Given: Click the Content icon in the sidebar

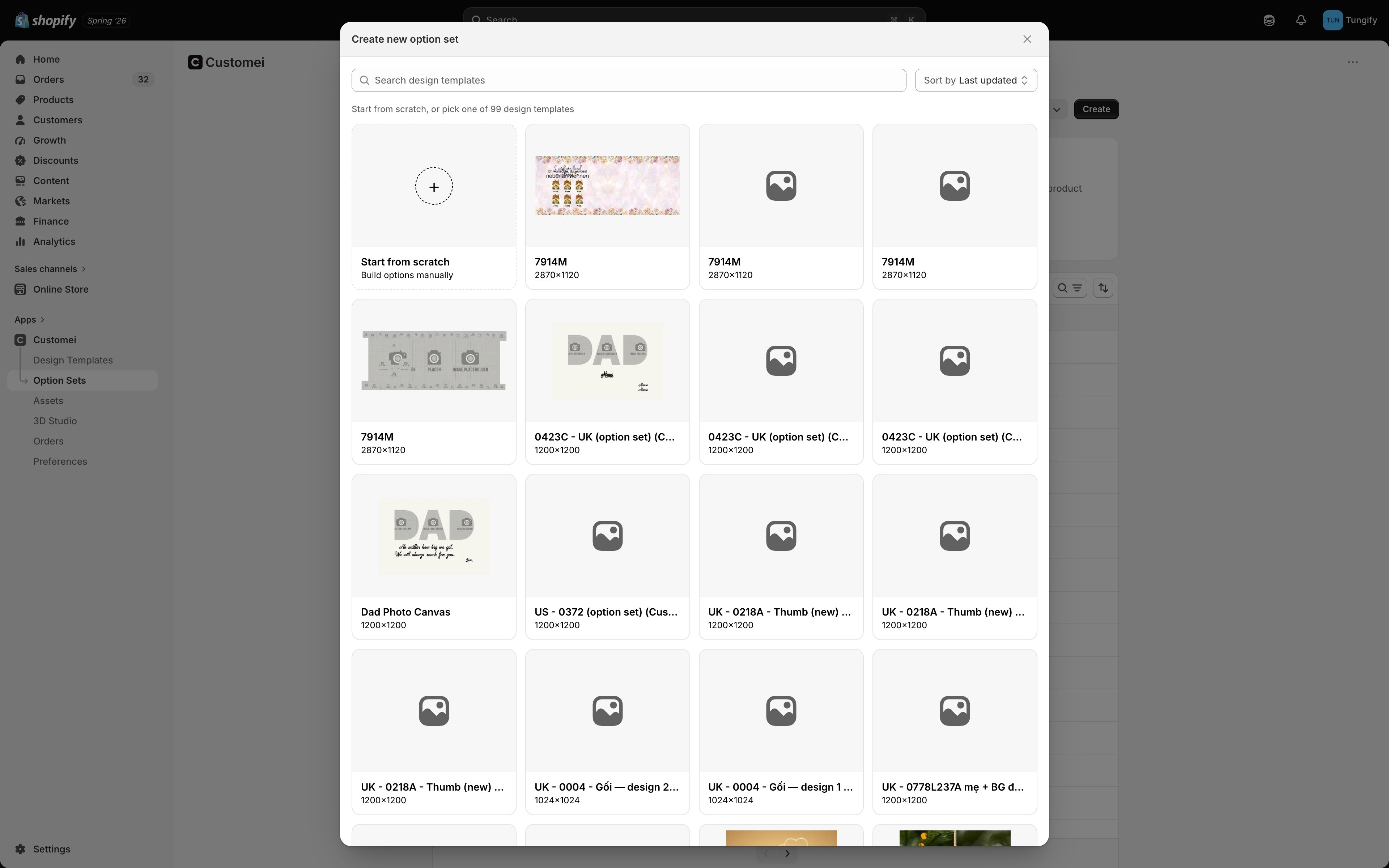Looking at the screenshot, I should (21, 181).
